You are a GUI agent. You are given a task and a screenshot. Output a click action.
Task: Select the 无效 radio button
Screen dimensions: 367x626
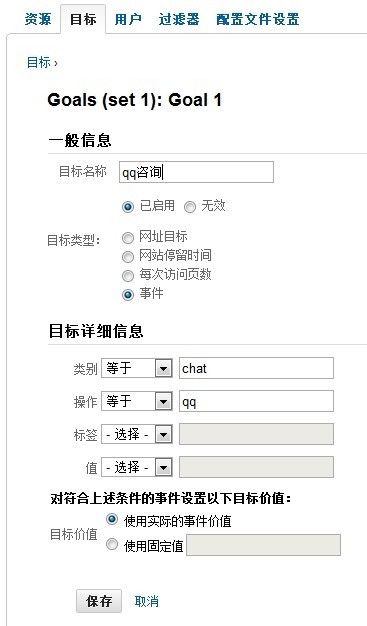tap(190, 207)
